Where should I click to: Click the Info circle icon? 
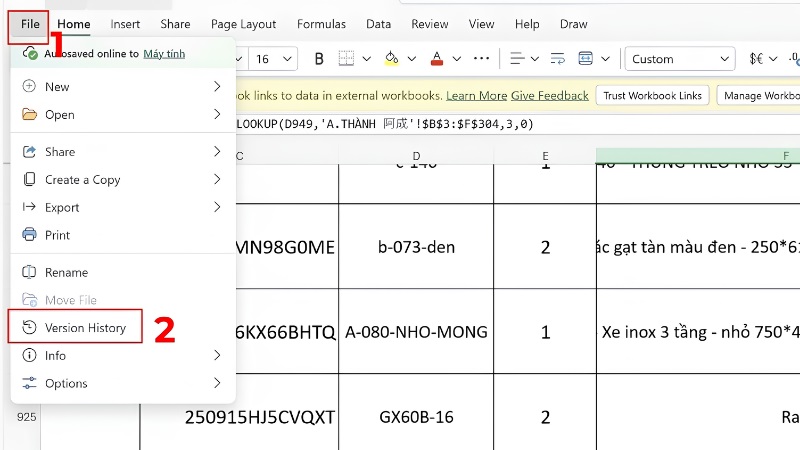[x=30, y=355]
